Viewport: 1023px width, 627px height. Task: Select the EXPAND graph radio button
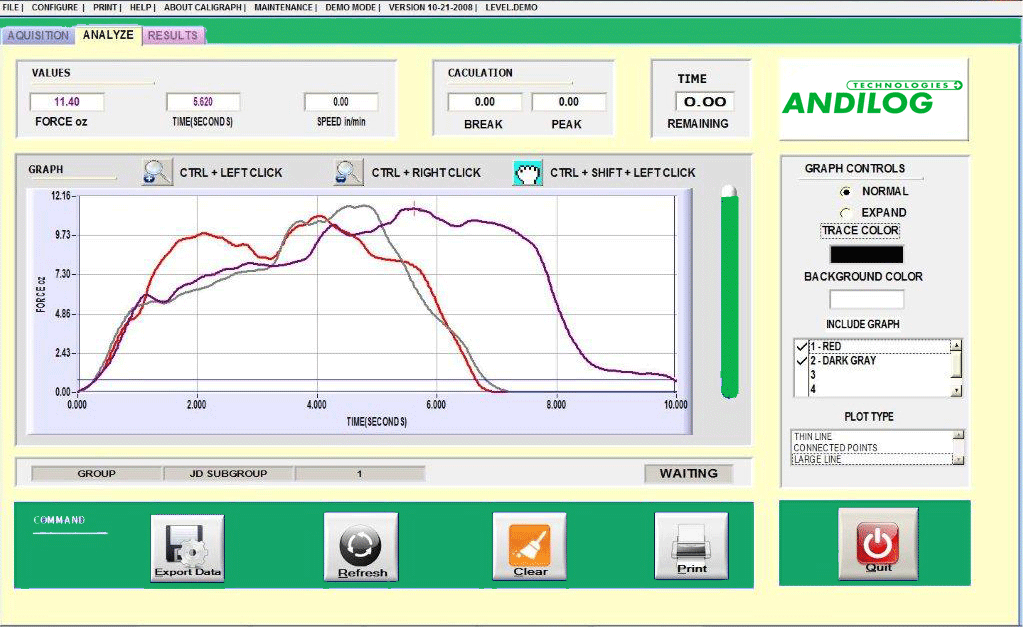coord(846,212)
